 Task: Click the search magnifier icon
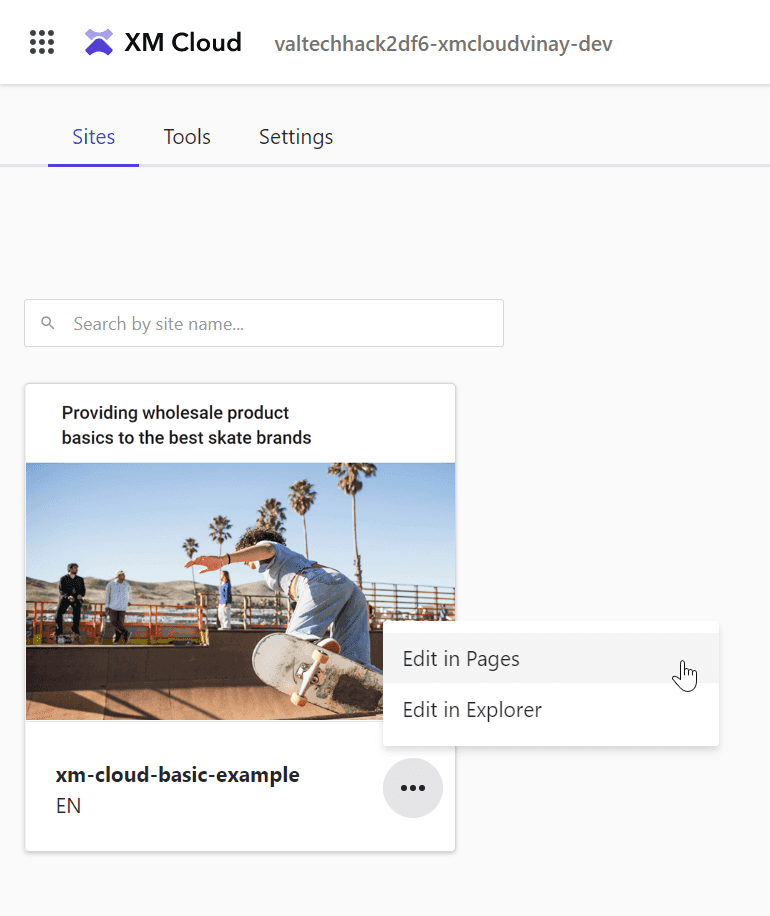[48, 323]
